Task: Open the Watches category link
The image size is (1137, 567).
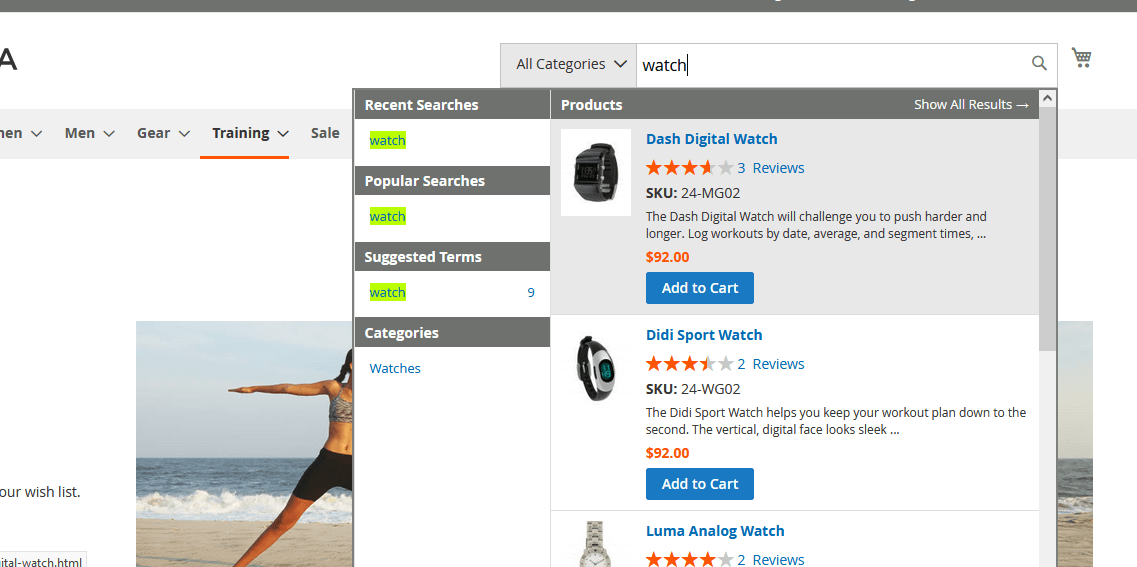Action: [395, 369]
